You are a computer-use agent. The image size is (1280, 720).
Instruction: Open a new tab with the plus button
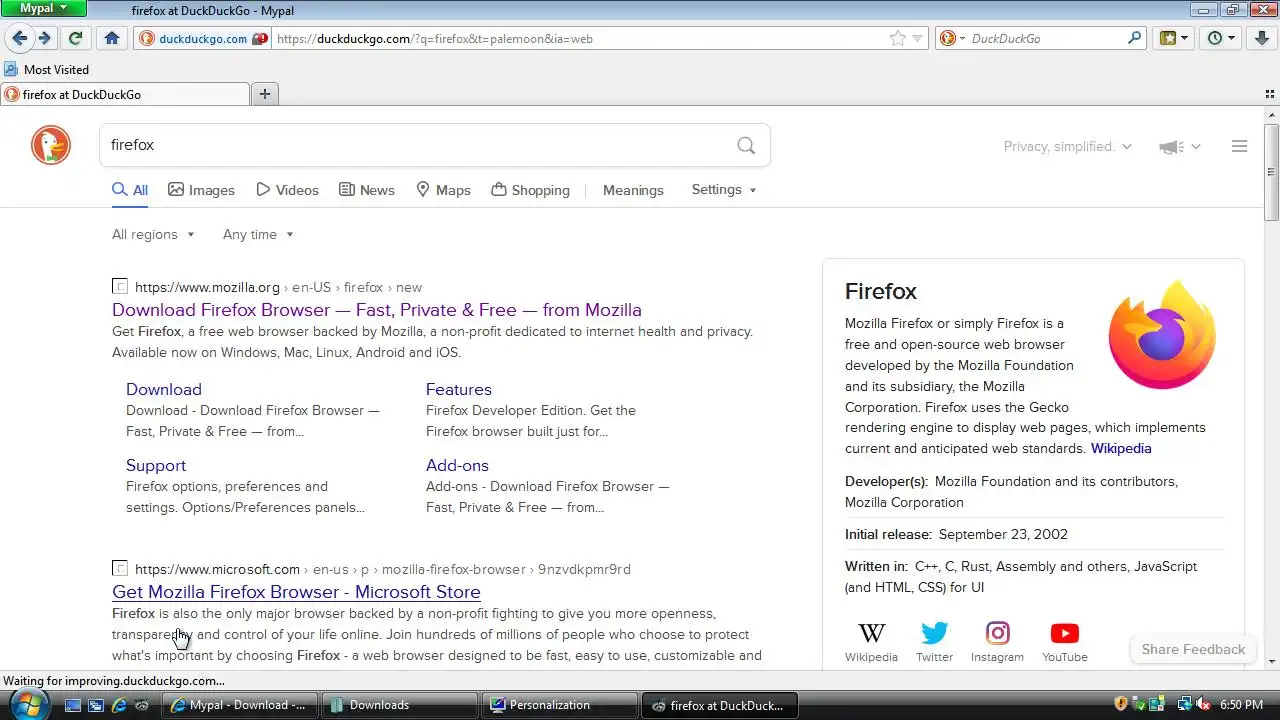click(265, 94)
